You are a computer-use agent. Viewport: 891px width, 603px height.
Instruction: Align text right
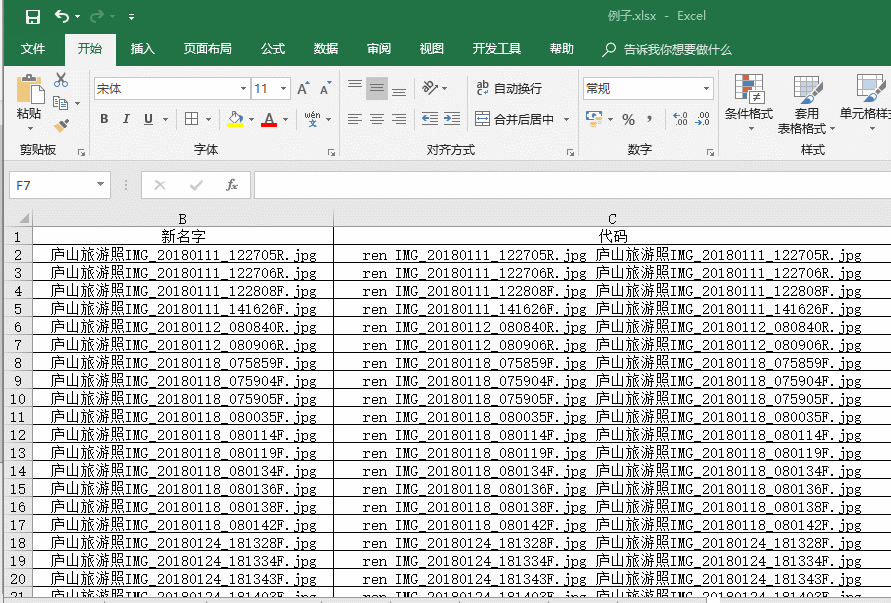click(399, 119)
